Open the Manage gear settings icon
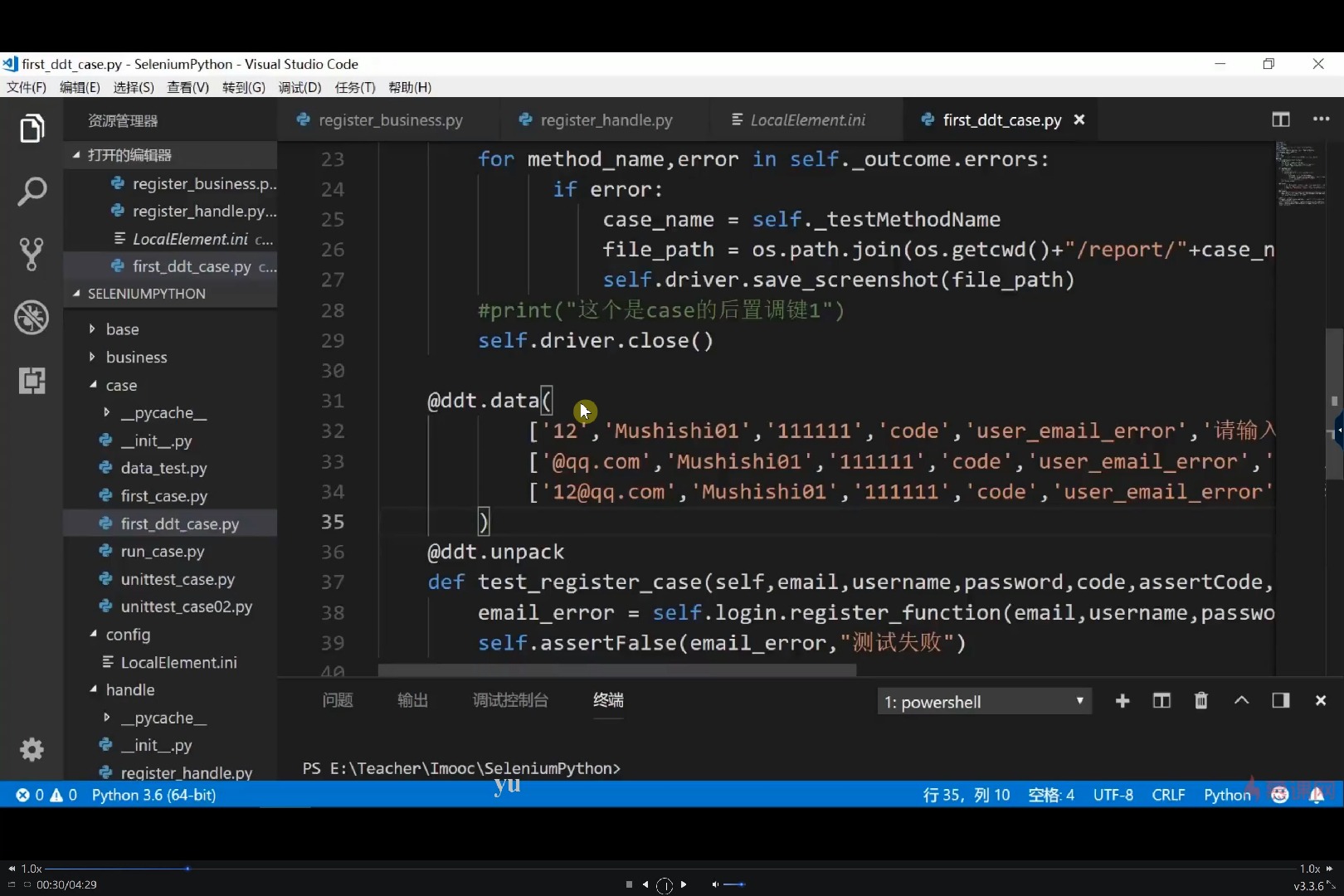 (x=32, y=750)
